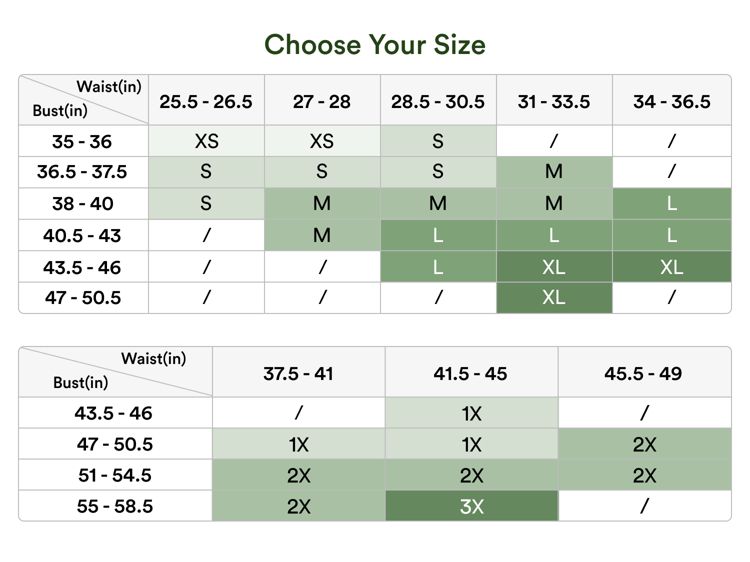750x562 pixels.
Task: Select waist column 45.5 - 49 header
Action: click(x=644, y=374)
